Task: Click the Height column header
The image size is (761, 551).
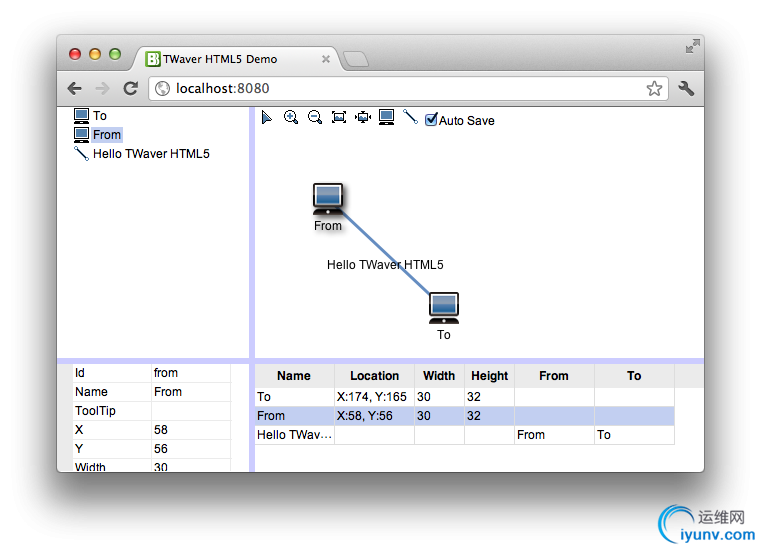Action: (x=489, y=376)
